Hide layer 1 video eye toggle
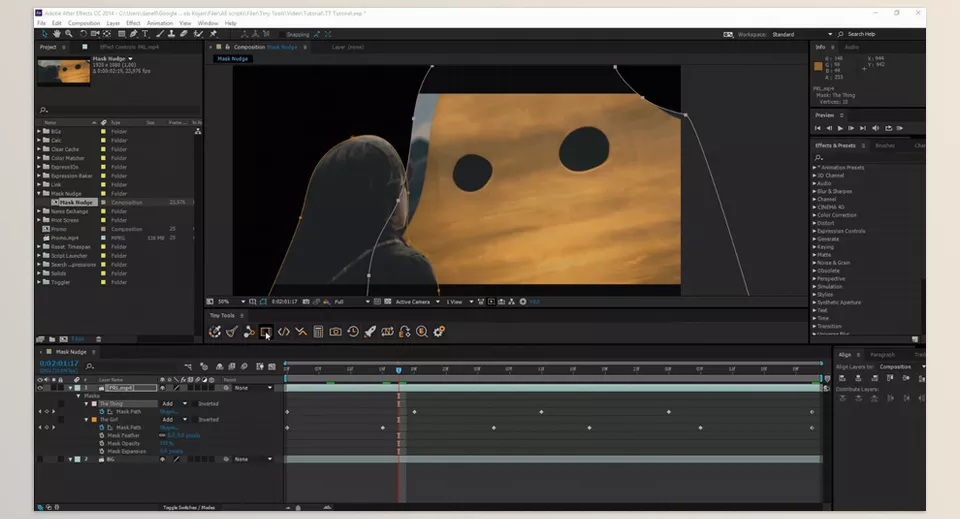The width and height of the screenshot is (960, 519). coord(40,388)
